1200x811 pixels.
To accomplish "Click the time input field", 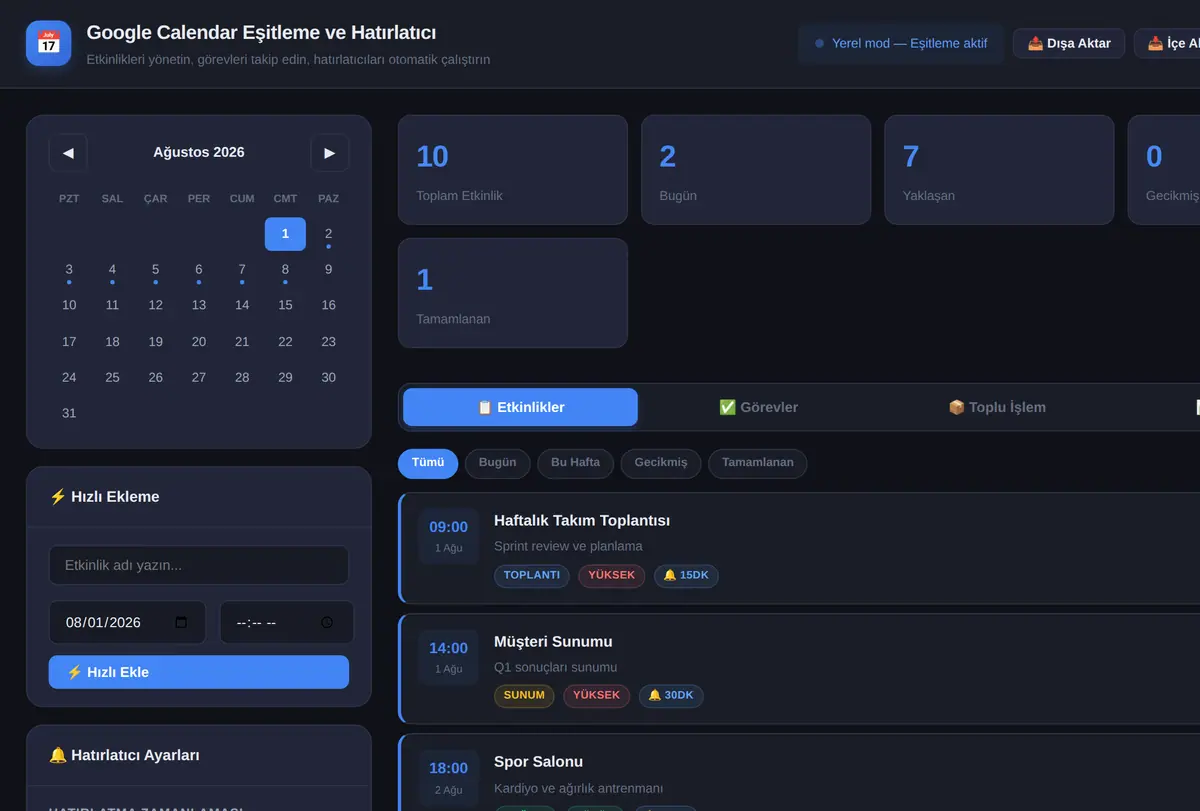I will pos(287,622).
